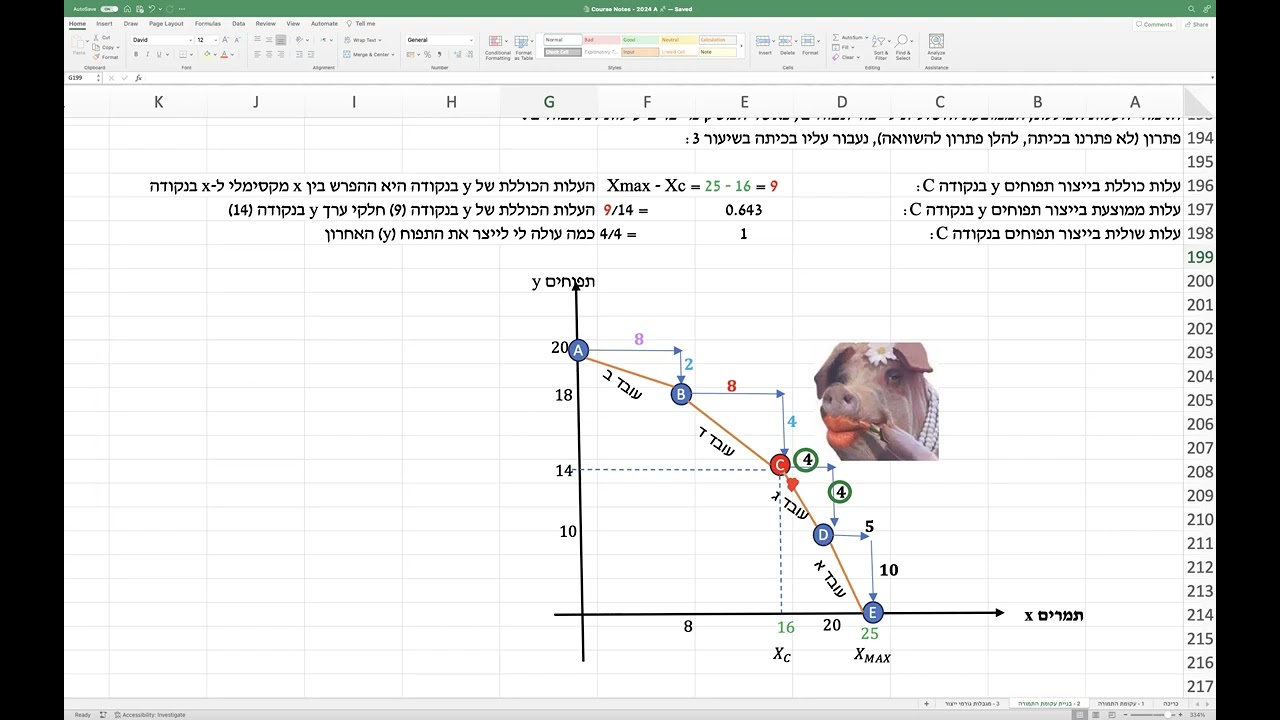This screenshot has width=1280, height=720.
Task: Click the Share button
Action: point(1197,24)
